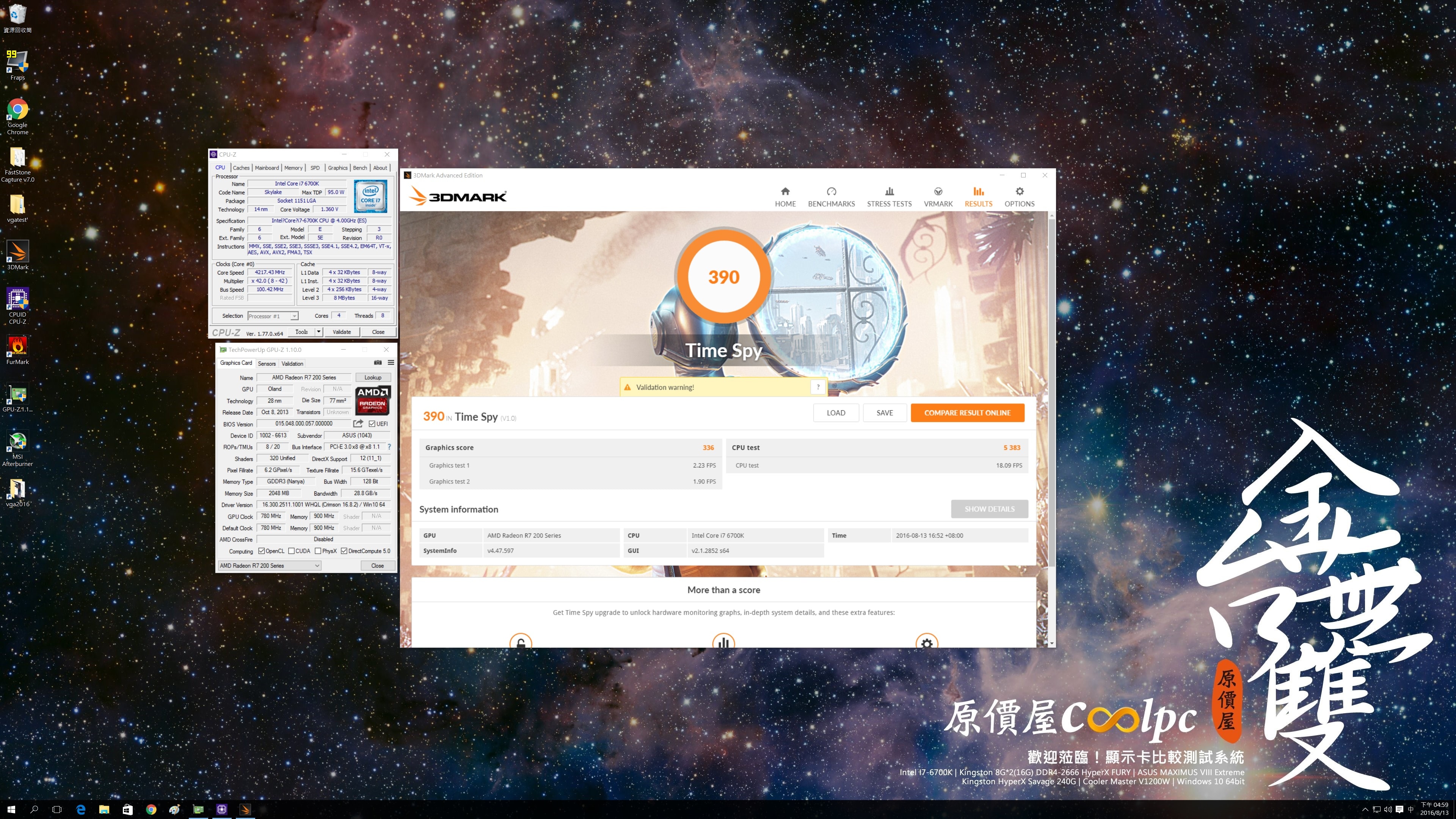Click the Graphics score value 336

click(x=708, y=447)
